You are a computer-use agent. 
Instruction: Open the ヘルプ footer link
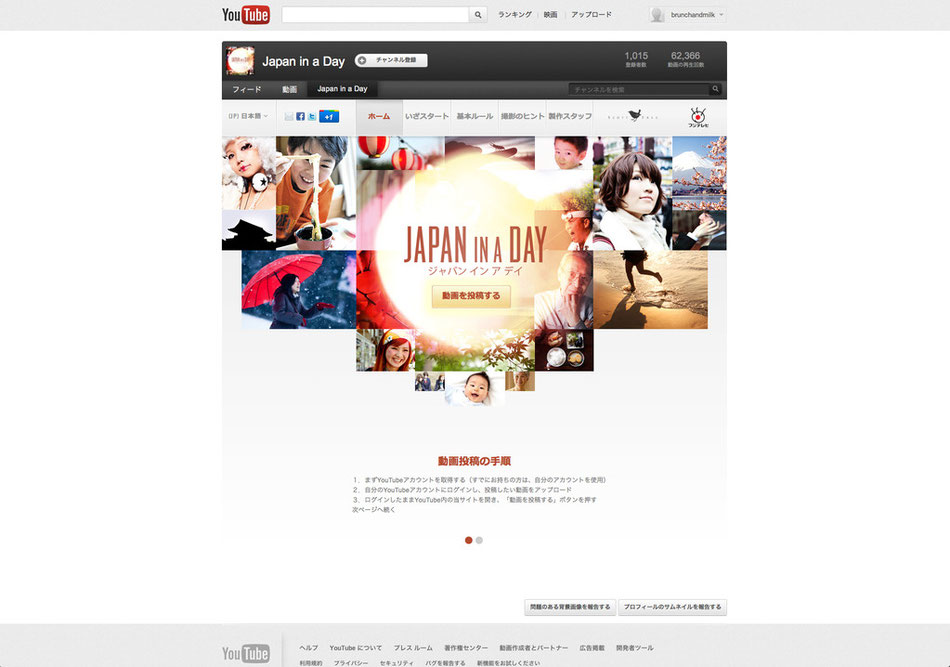(x=308, y=648)
